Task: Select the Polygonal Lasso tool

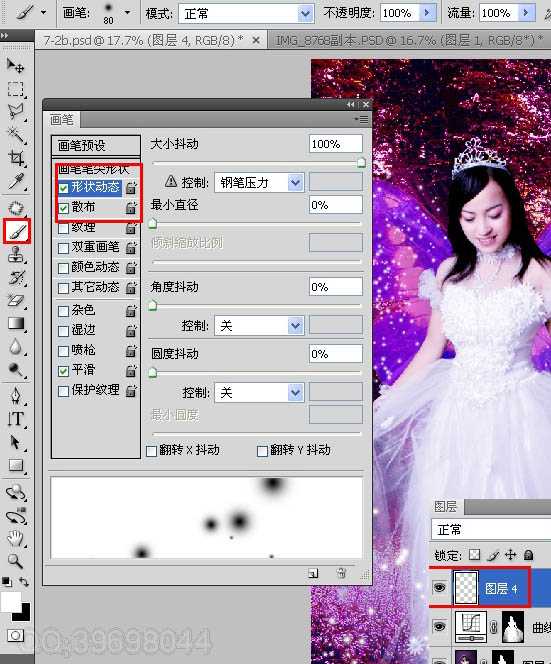Action: 16,112
